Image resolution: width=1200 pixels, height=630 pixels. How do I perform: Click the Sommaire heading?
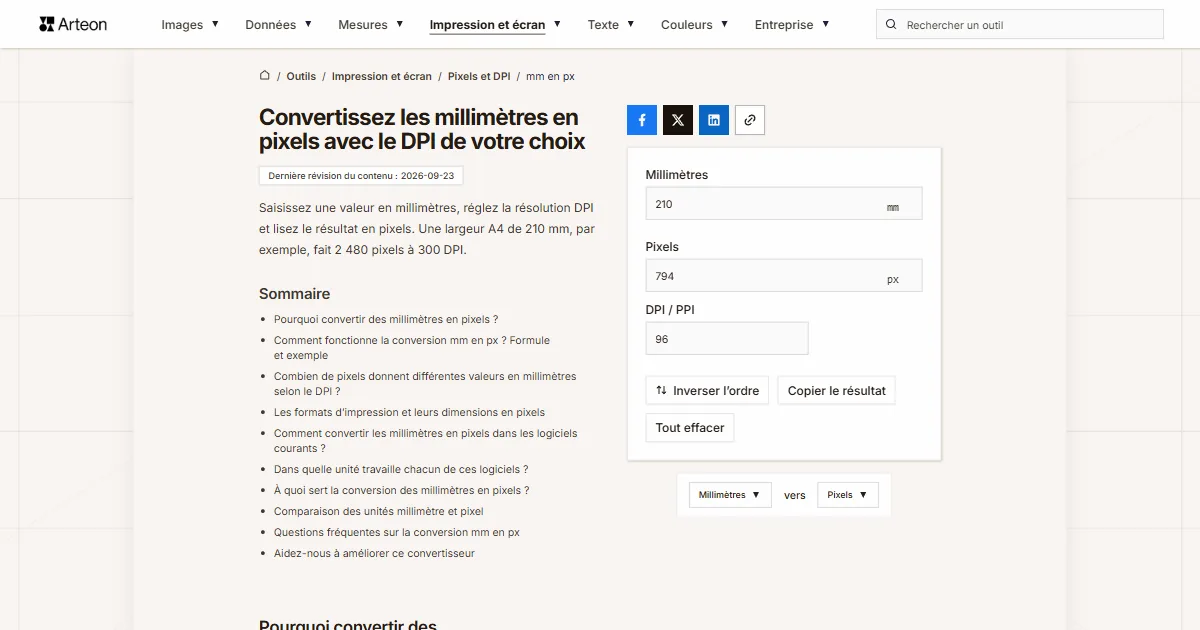pos(294,294)
